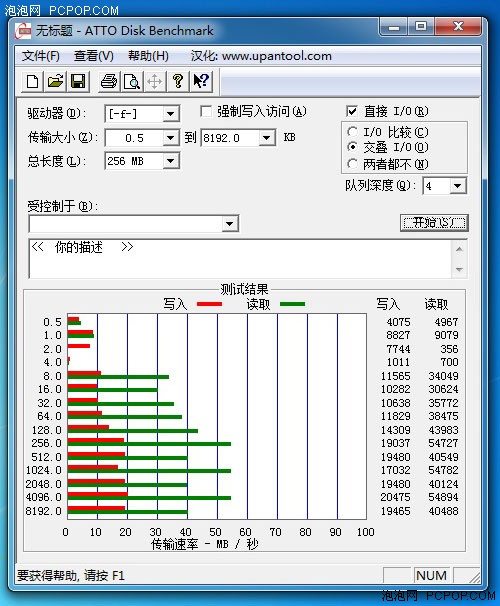Click the Open file folder icon

pos(55,81)
